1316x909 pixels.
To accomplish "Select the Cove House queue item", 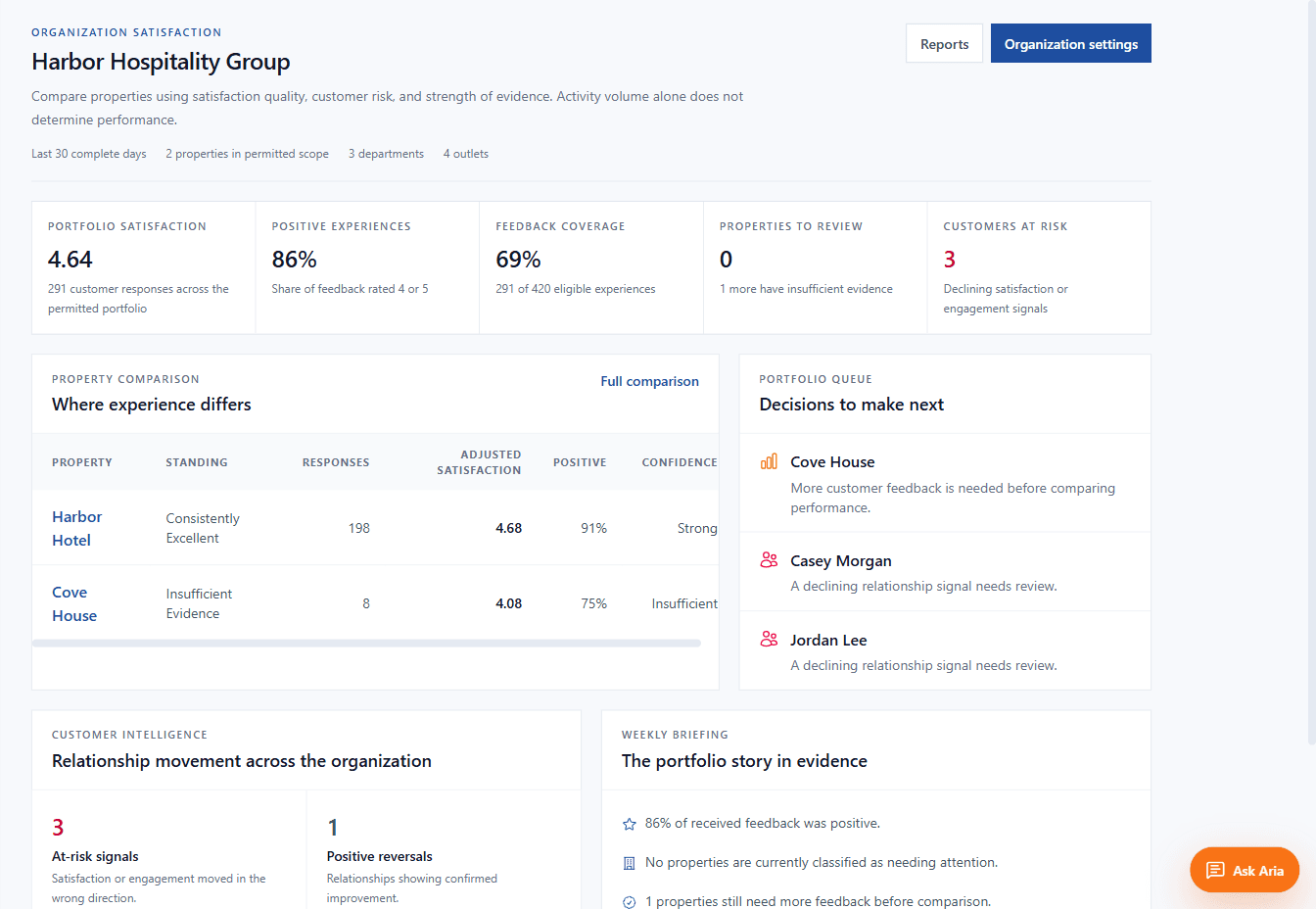I will pyautogui.click(x=945, y=483).
